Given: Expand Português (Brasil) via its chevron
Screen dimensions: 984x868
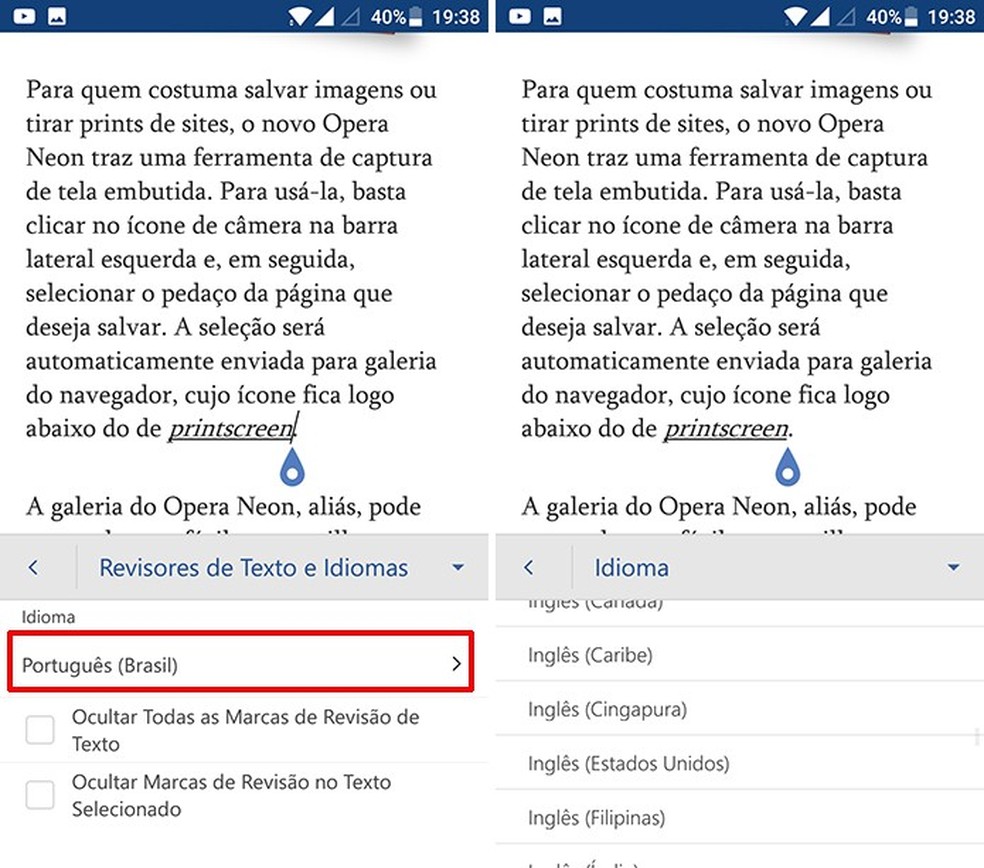Looking at the screenshot, I should 456,662.
